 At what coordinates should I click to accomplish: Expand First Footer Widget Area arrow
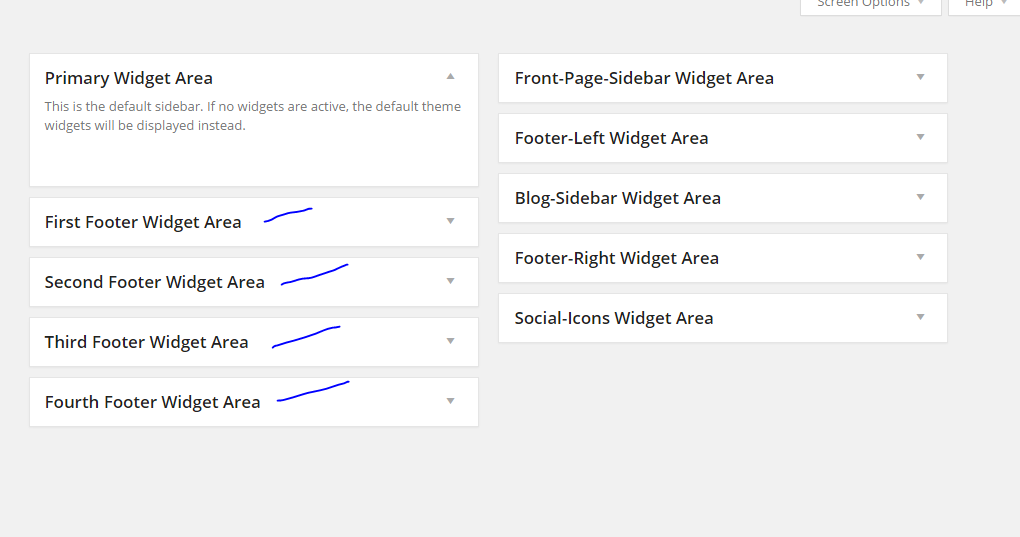[451, 221]
